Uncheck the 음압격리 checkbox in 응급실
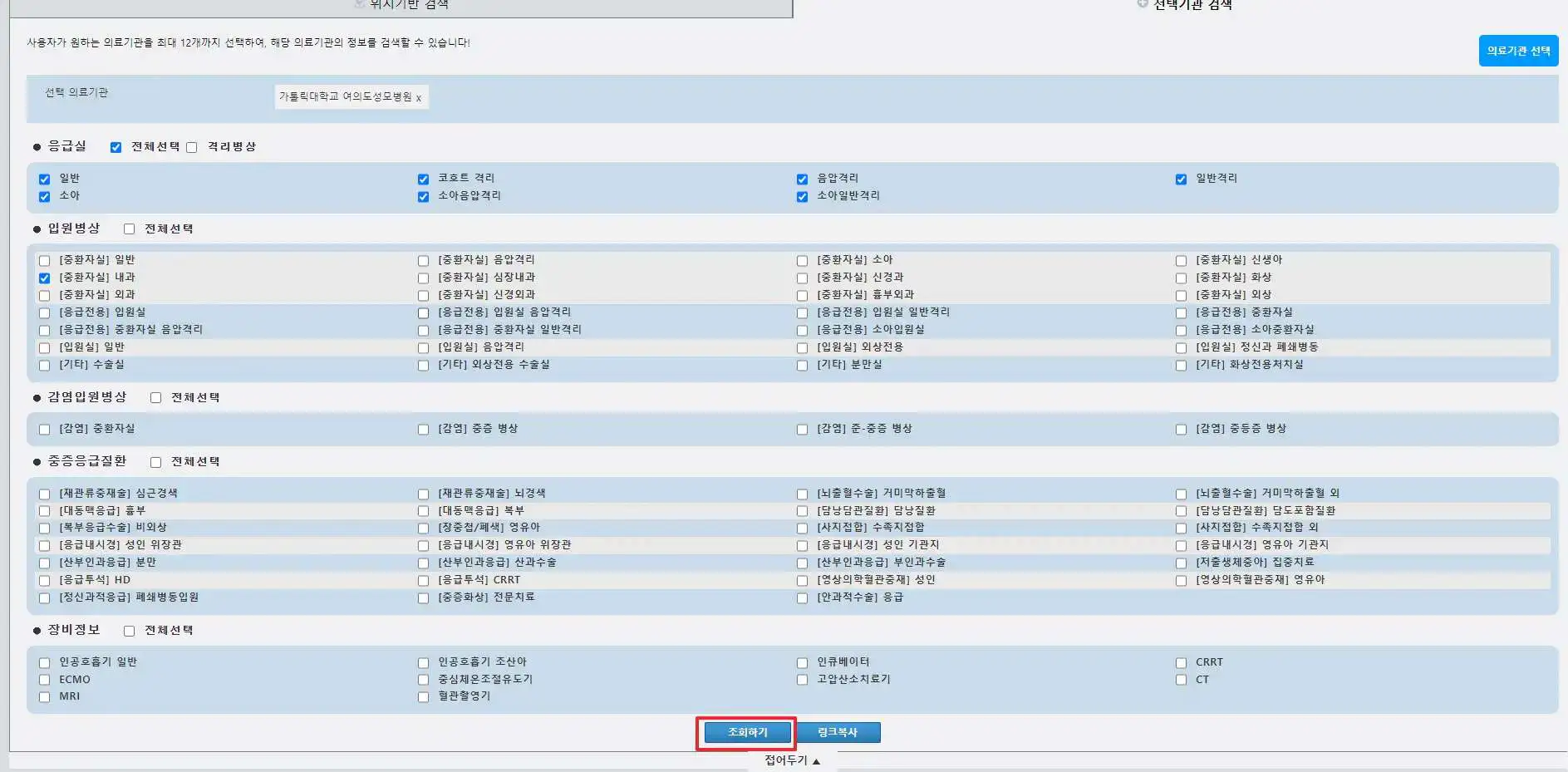 pyautogui.click(x=802, y=179)
